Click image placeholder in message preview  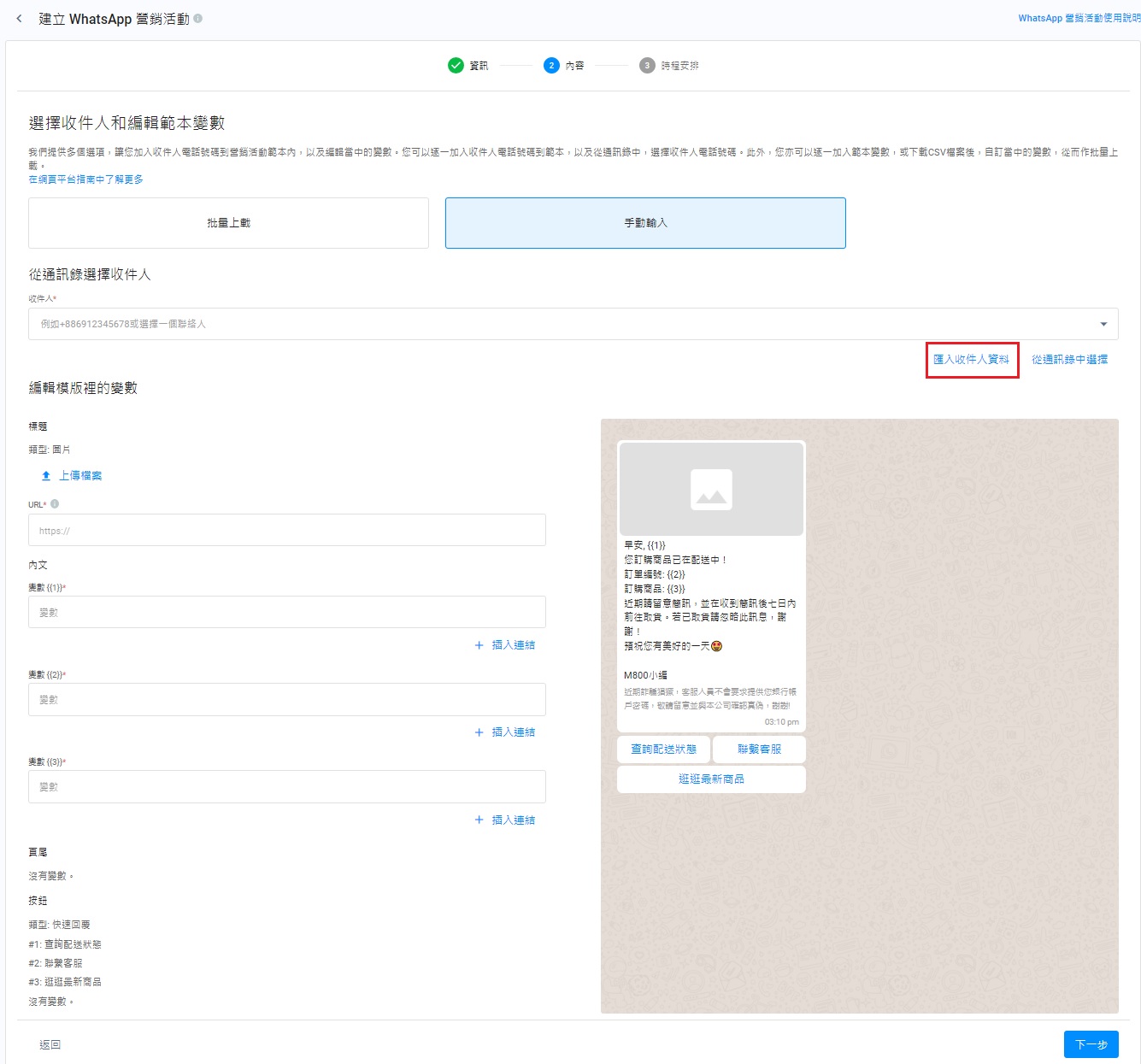[711, 490]
